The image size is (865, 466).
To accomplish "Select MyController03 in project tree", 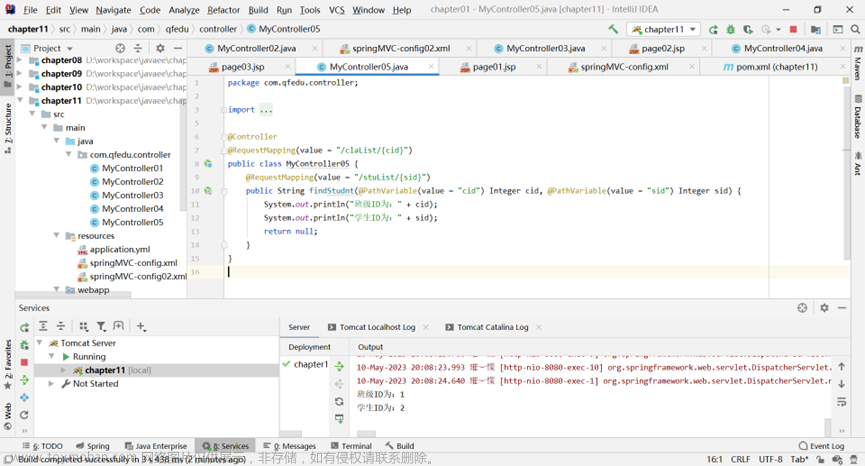I will [x=126, y=195].
